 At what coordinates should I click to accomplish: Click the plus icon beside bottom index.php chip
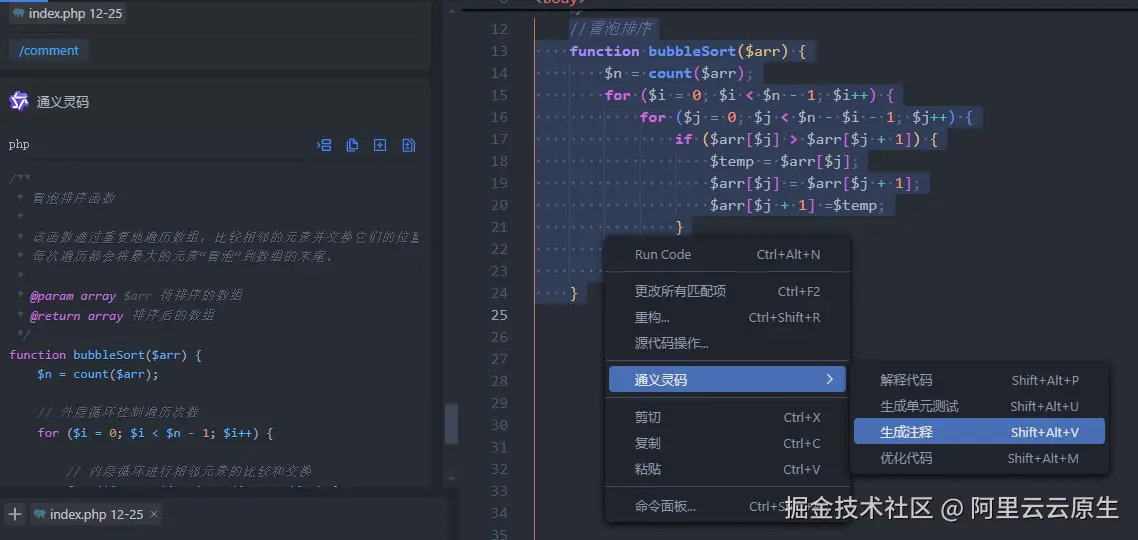[15, 514]
